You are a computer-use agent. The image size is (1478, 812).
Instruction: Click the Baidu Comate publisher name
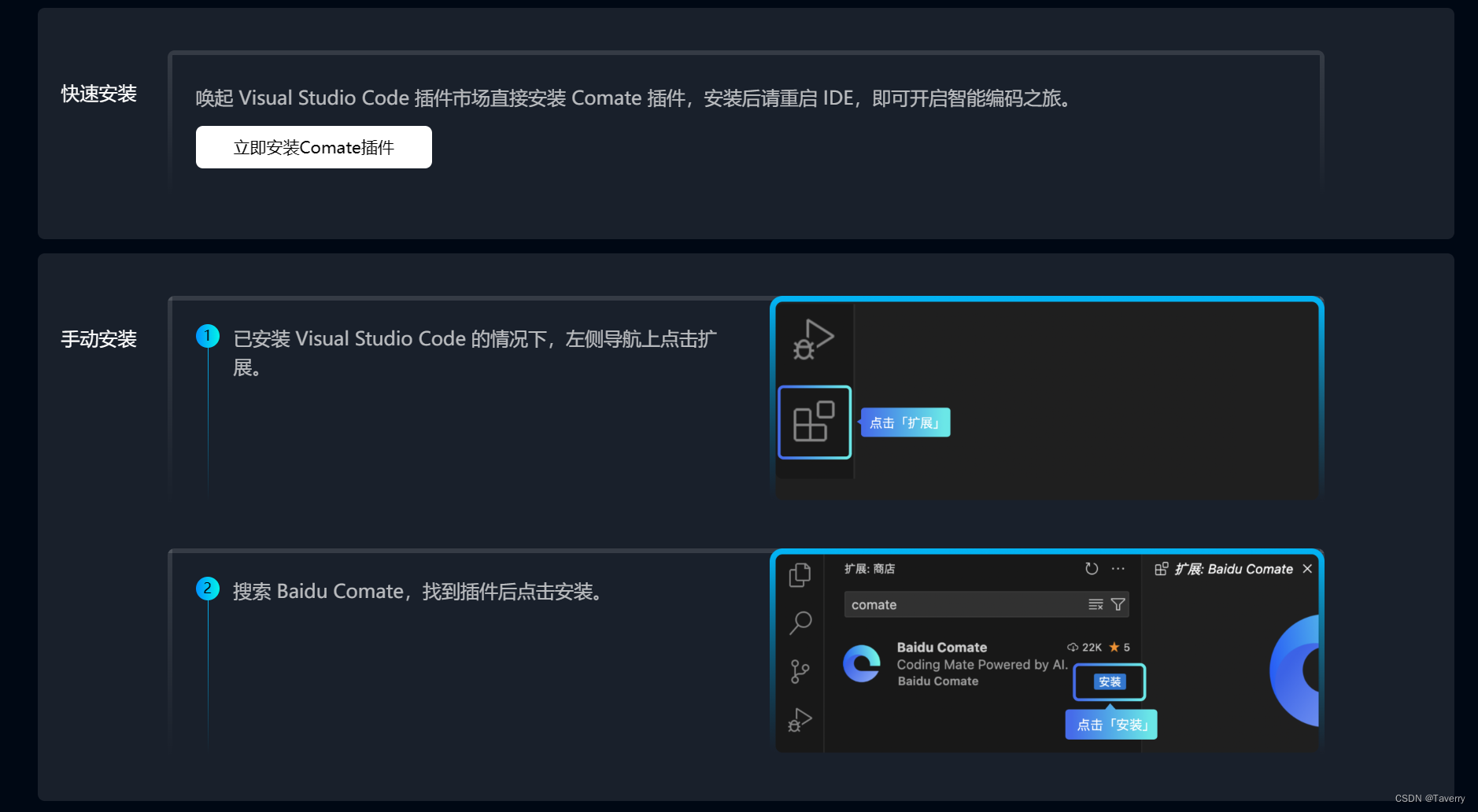tap(938, 681)
